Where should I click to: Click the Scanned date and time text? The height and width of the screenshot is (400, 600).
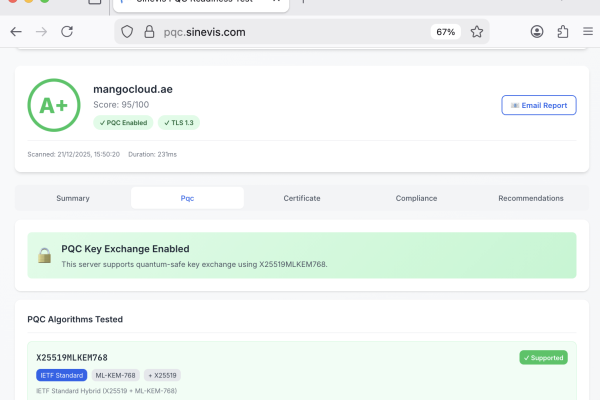click(73, 155)
